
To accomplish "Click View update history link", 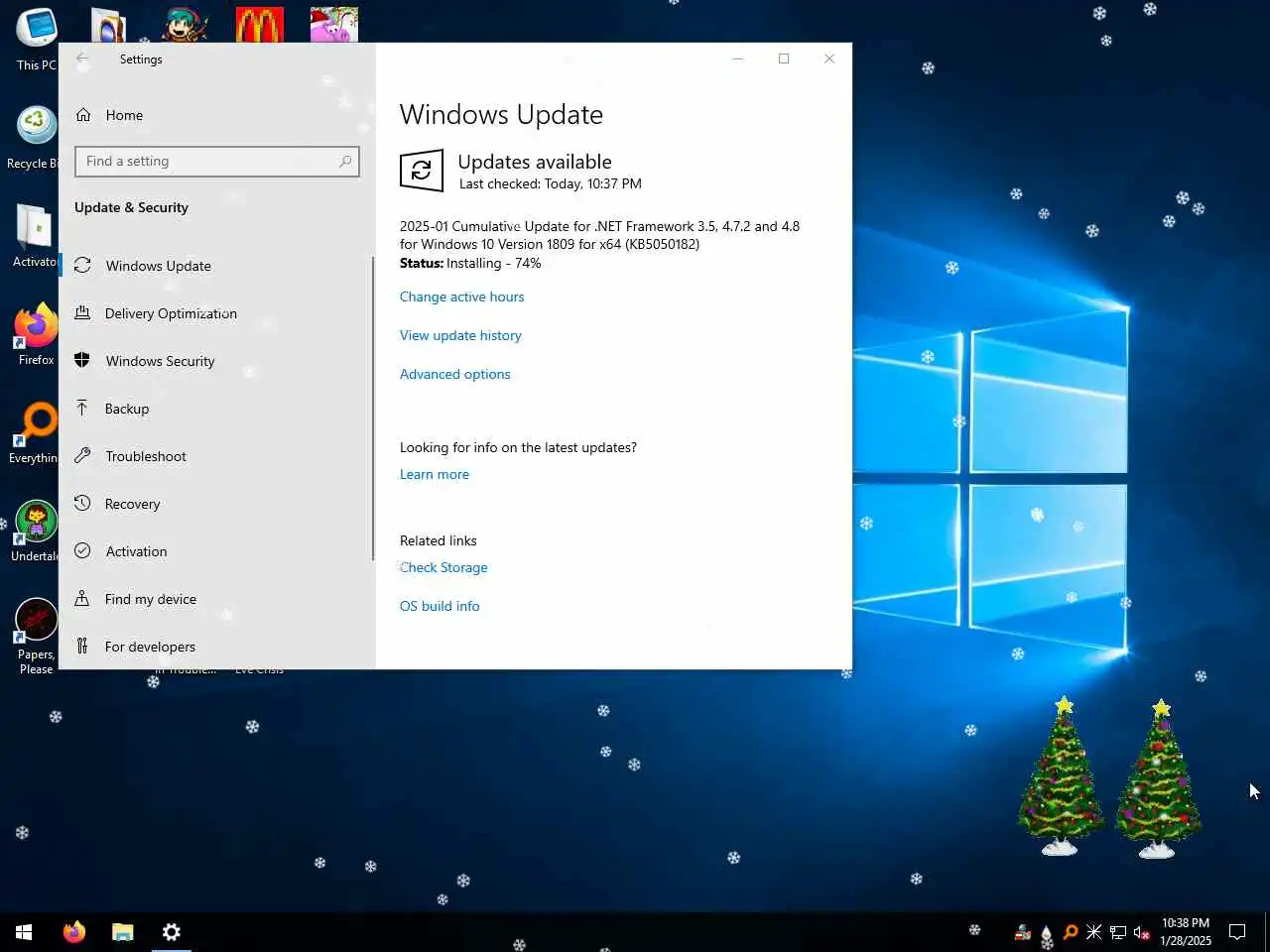I will pyautogui.click(x=460, y=335).
